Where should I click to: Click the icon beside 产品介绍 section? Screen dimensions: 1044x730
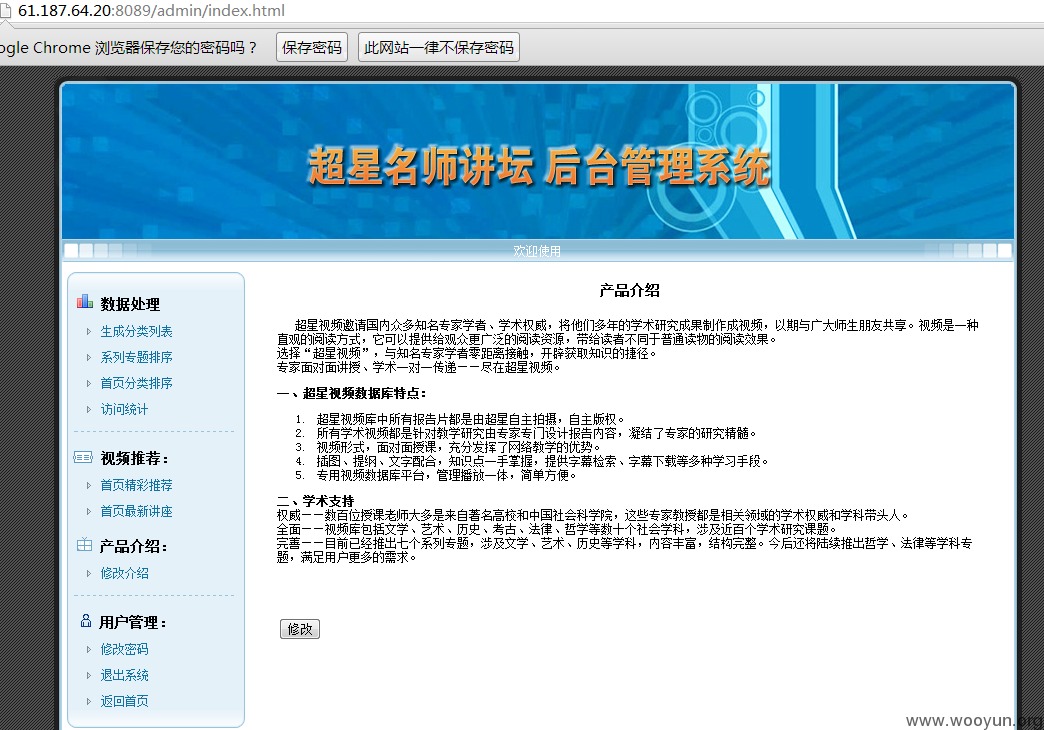[x=85, y=545]
